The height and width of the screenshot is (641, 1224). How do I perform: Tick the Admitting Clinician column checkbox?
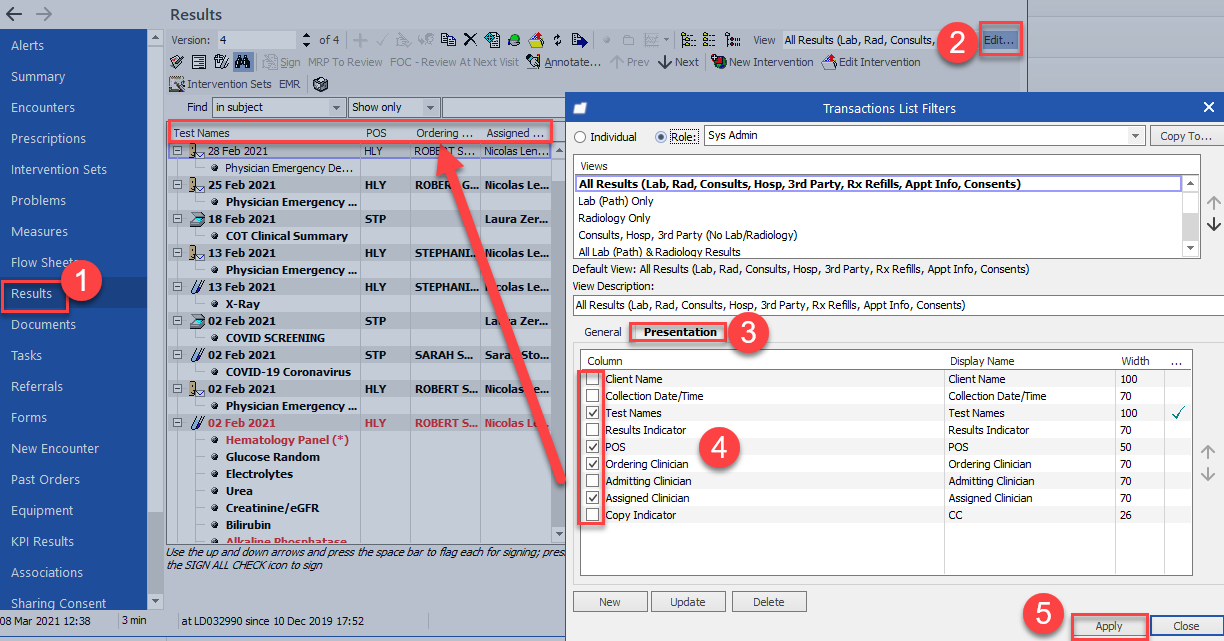click(x=594, y=481)
